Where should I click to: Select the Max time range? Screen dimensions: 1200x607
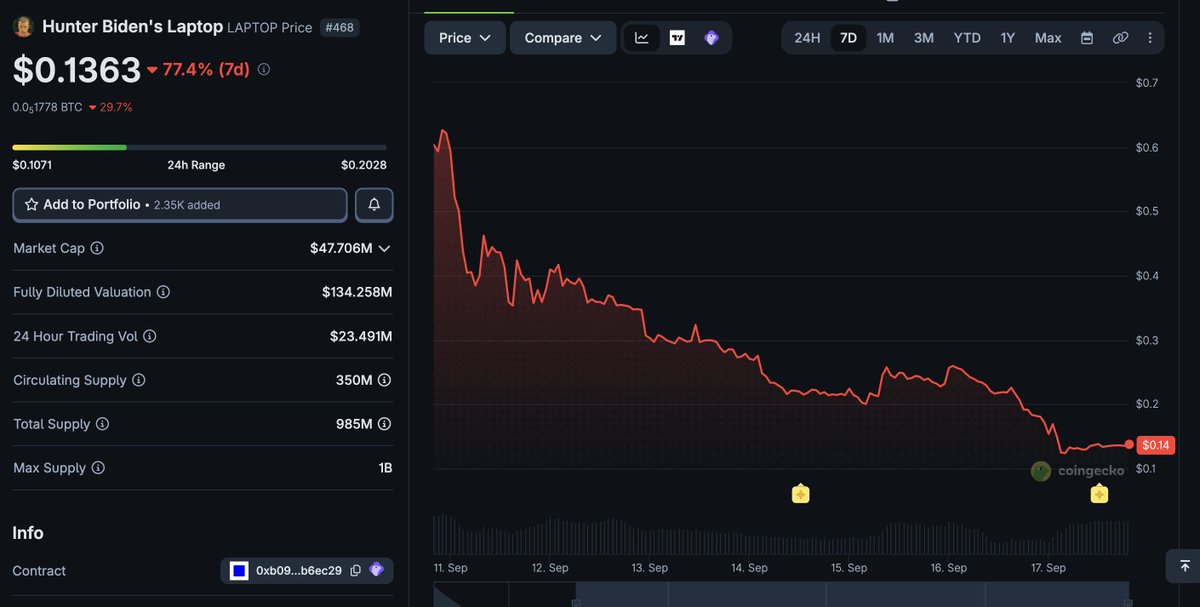tap(1048, 38)
